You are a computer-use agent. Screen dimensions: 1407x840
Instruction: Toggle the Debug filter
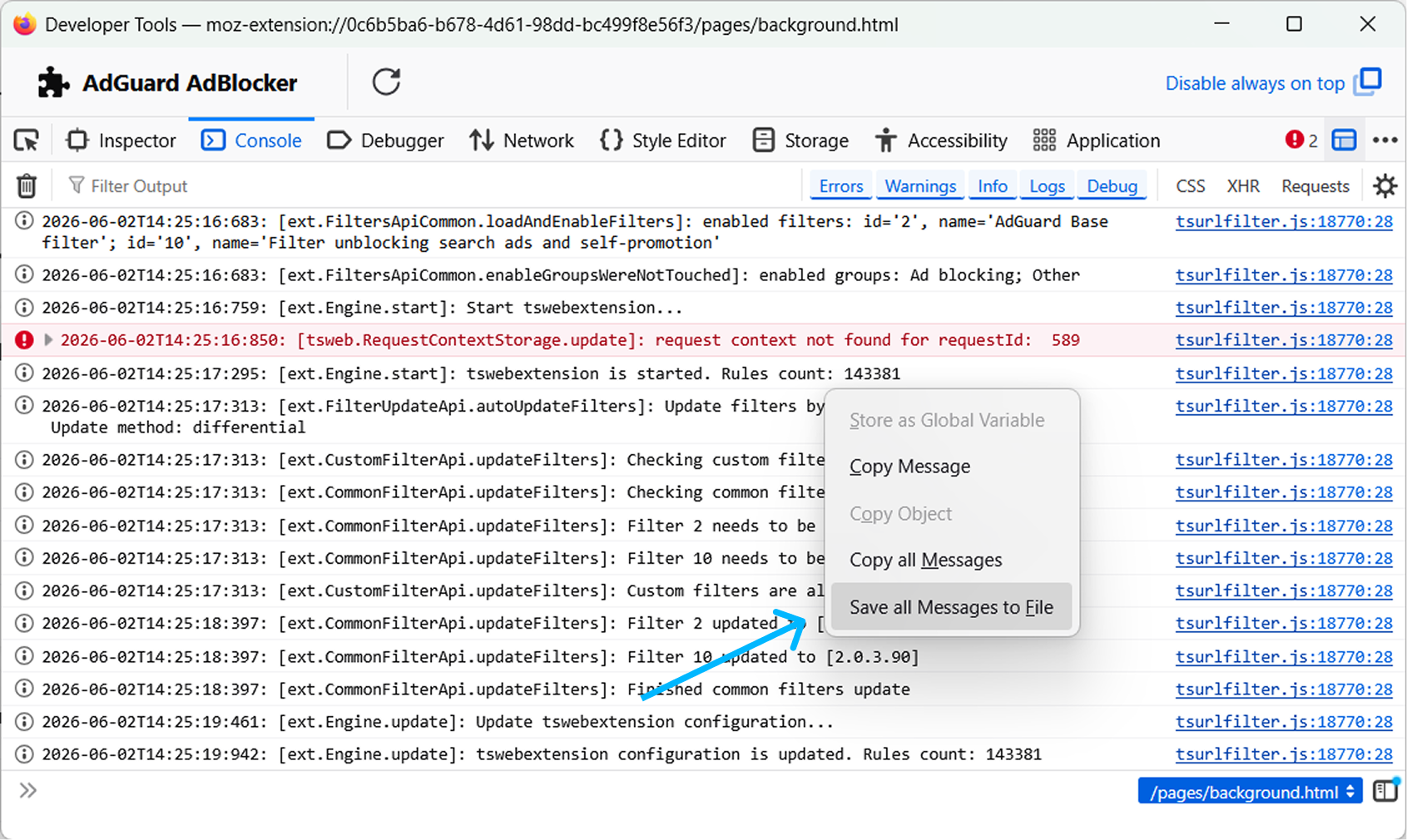coord(1112,185)
